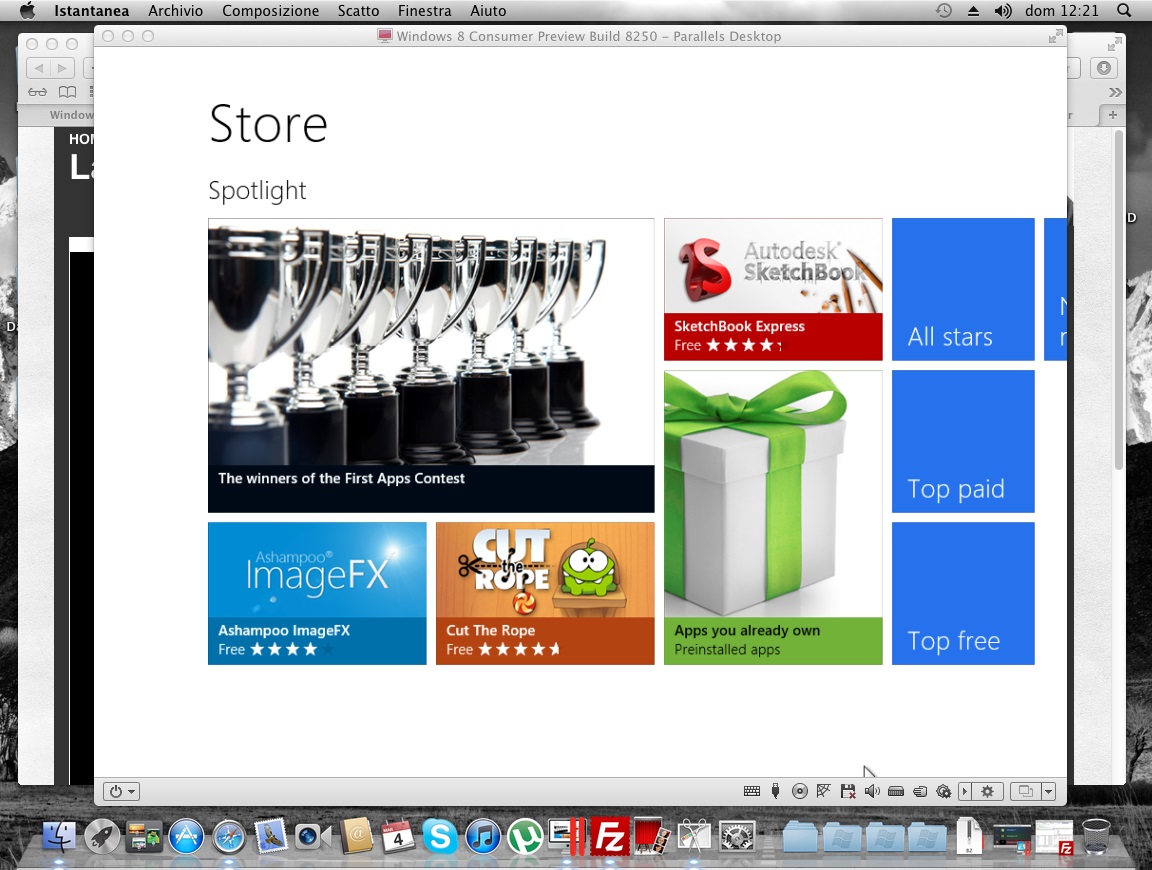This screenshot has width=1152, height=870.
Task: Open the Top paid tile
Action: click(x=963, y=442)
